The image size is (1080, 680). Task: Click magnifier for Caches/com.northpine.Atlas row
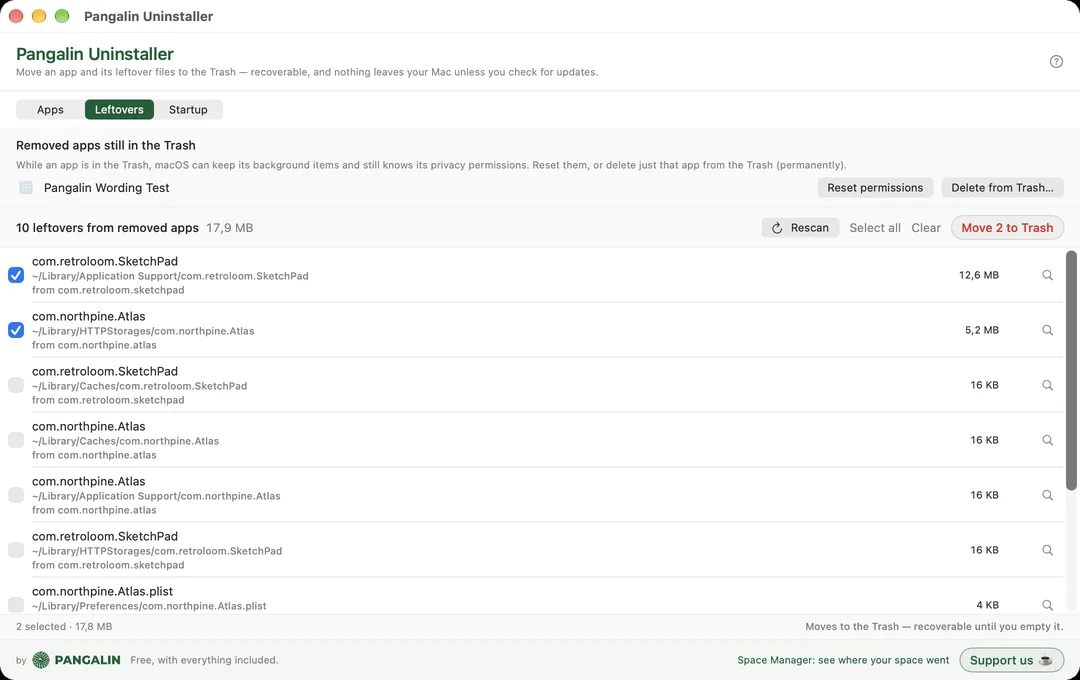[x=1047, y=440]
